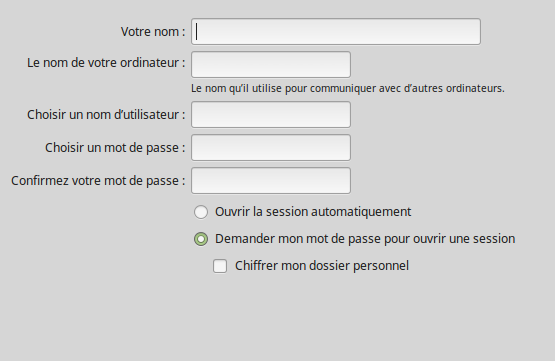Screen dimensions: 555x361
Task: Select the username entry field
Action: coord(271,115)
